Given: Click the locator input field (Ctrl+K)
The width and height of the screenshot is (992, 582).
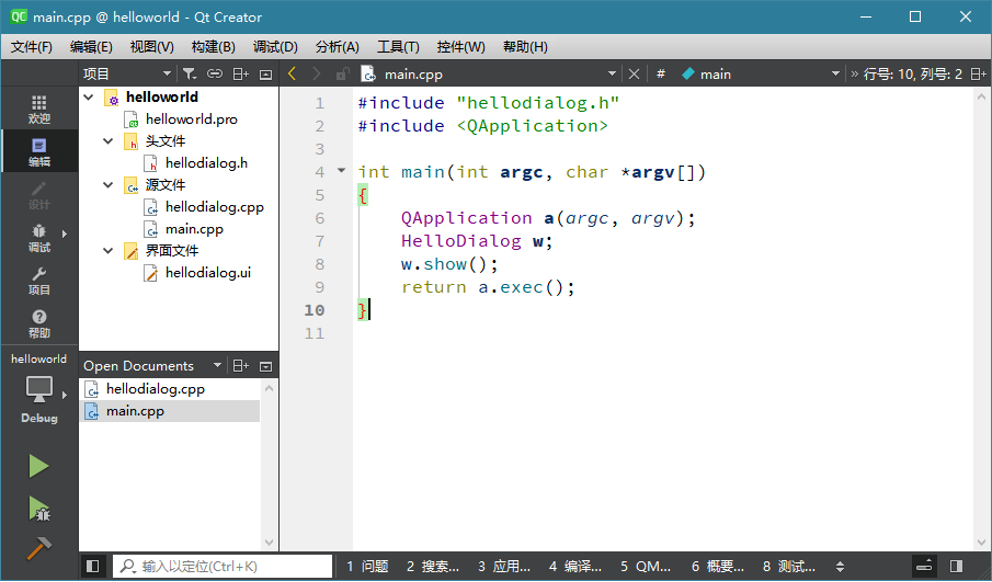Looking at the screenshot, I should (222, 566).
